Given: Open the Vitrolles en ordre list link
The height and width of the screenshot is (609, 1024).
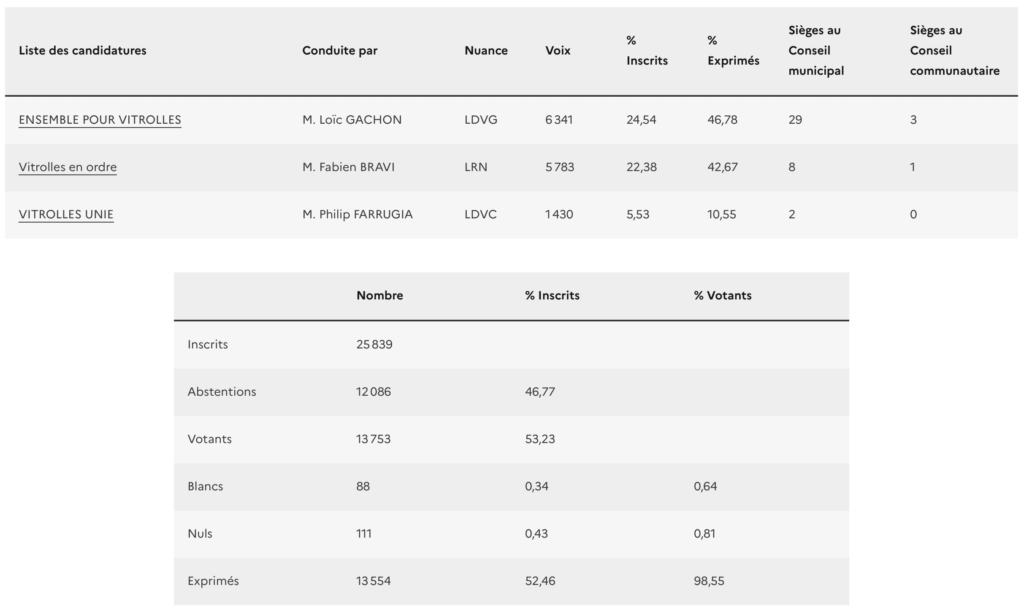Looking at the screenshot, I should pyautogui.click(x=67, y=167).
